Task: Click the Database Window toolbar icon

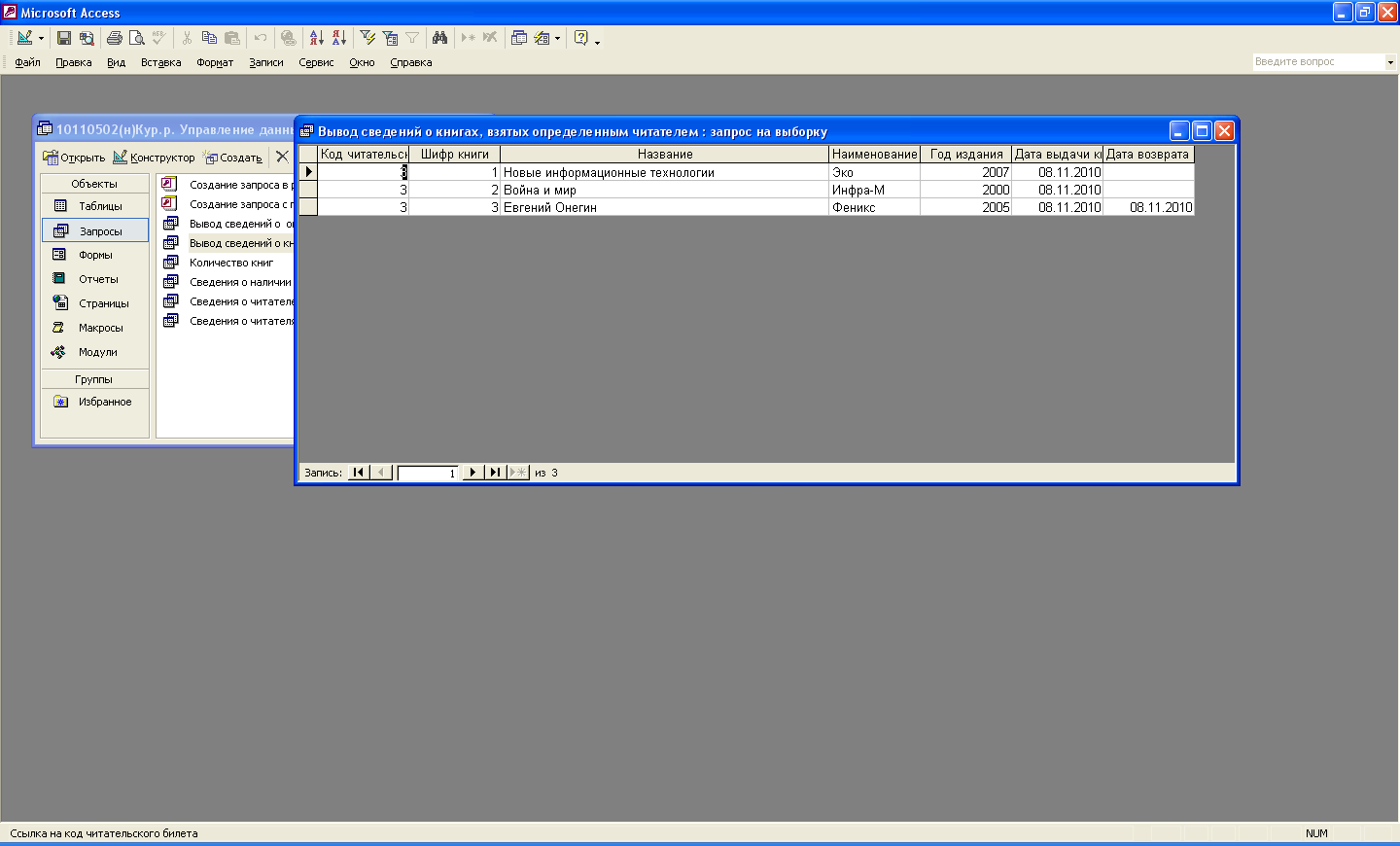Action: [519, 38]
